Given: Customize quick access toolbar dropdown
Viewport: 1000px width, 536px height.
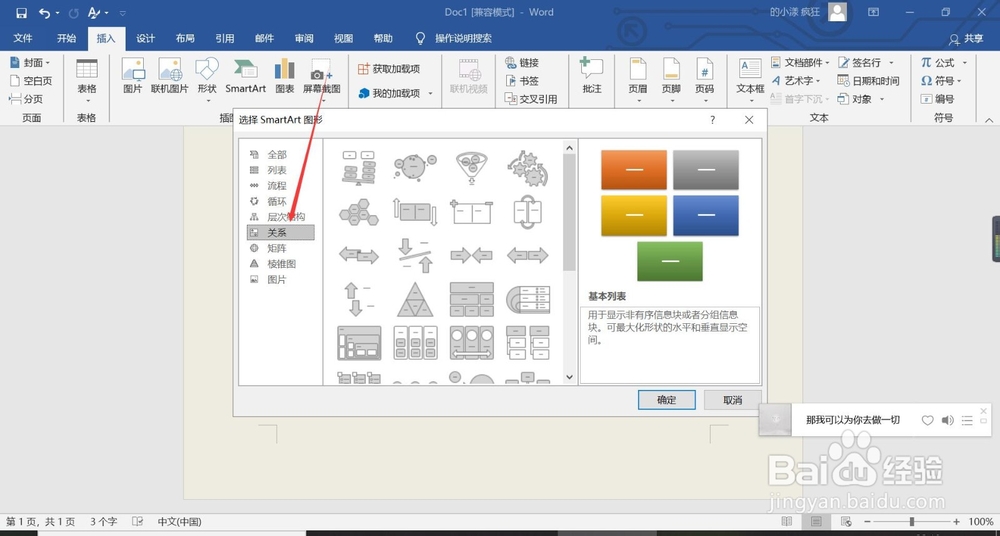Looking at the screenshot, I should pos(123,13).
